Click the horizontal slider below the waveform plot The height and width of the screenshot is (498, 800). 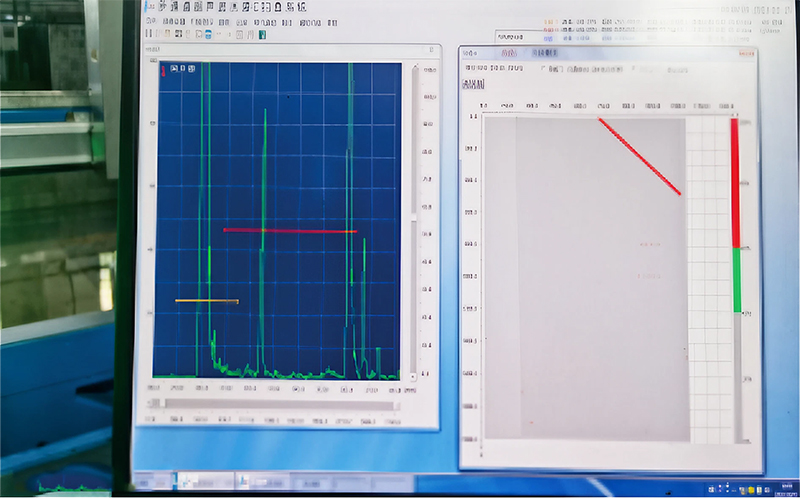click(272, 405)
